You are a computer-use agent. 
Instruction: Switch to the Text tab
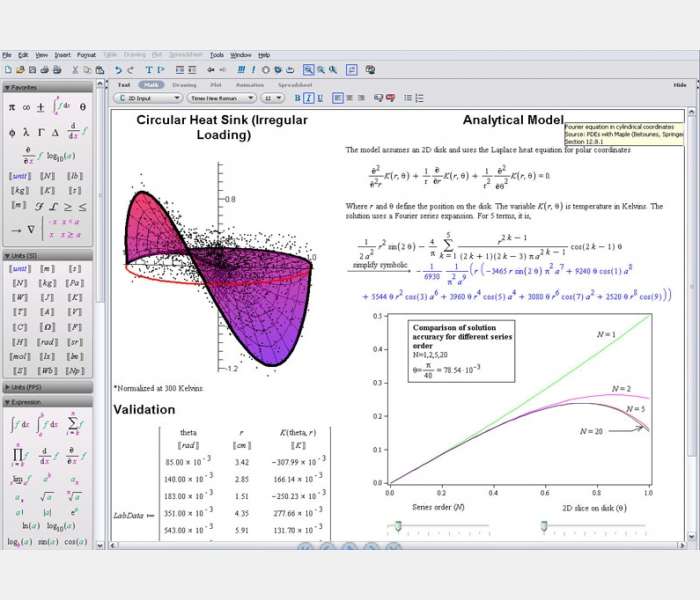[124, 85]
